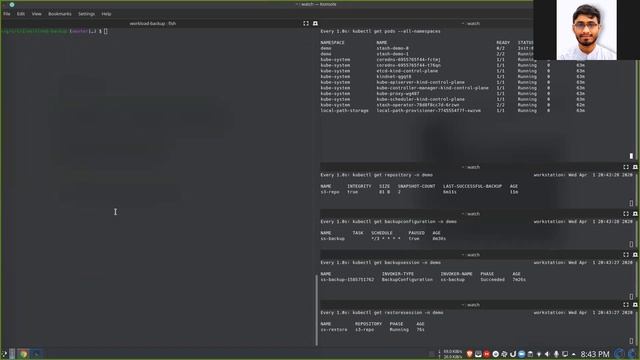Maximize the backupconfiguration watch pane
Screen dimensions: 640x360
626,213
